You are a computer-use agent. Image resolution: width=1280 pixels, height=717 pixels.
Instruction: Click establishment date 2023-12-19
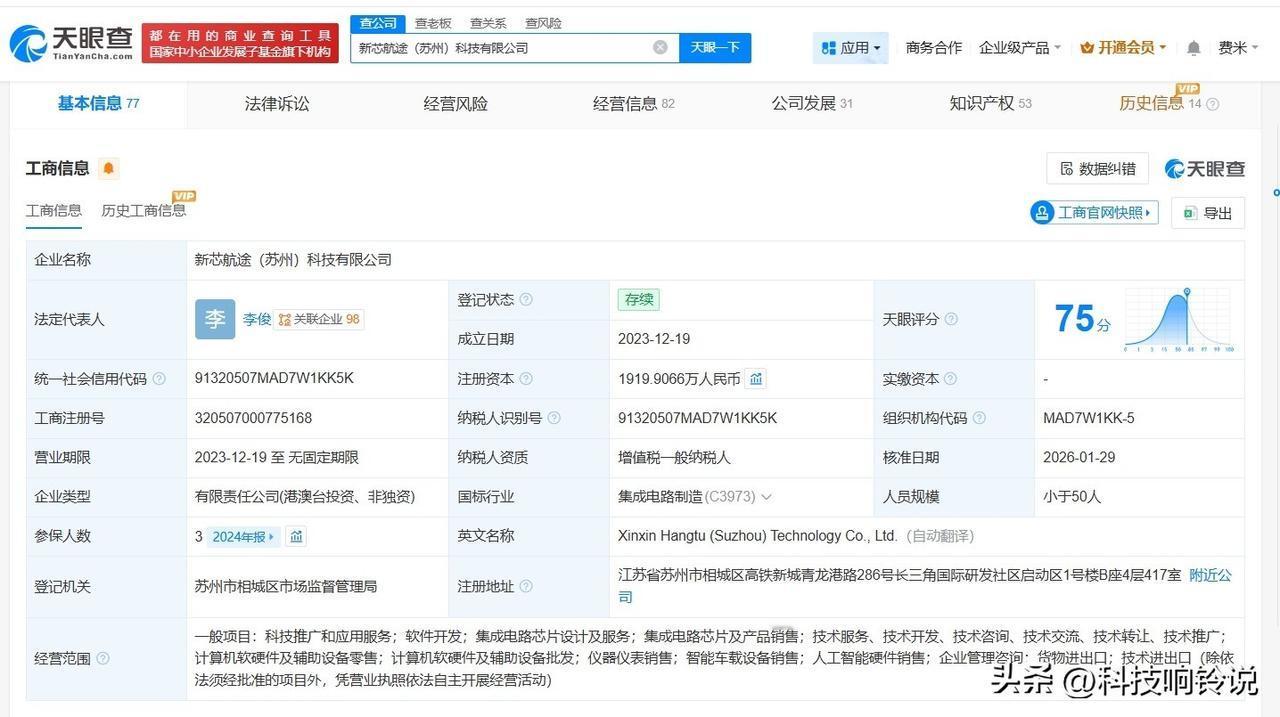[x=654, y=339]
